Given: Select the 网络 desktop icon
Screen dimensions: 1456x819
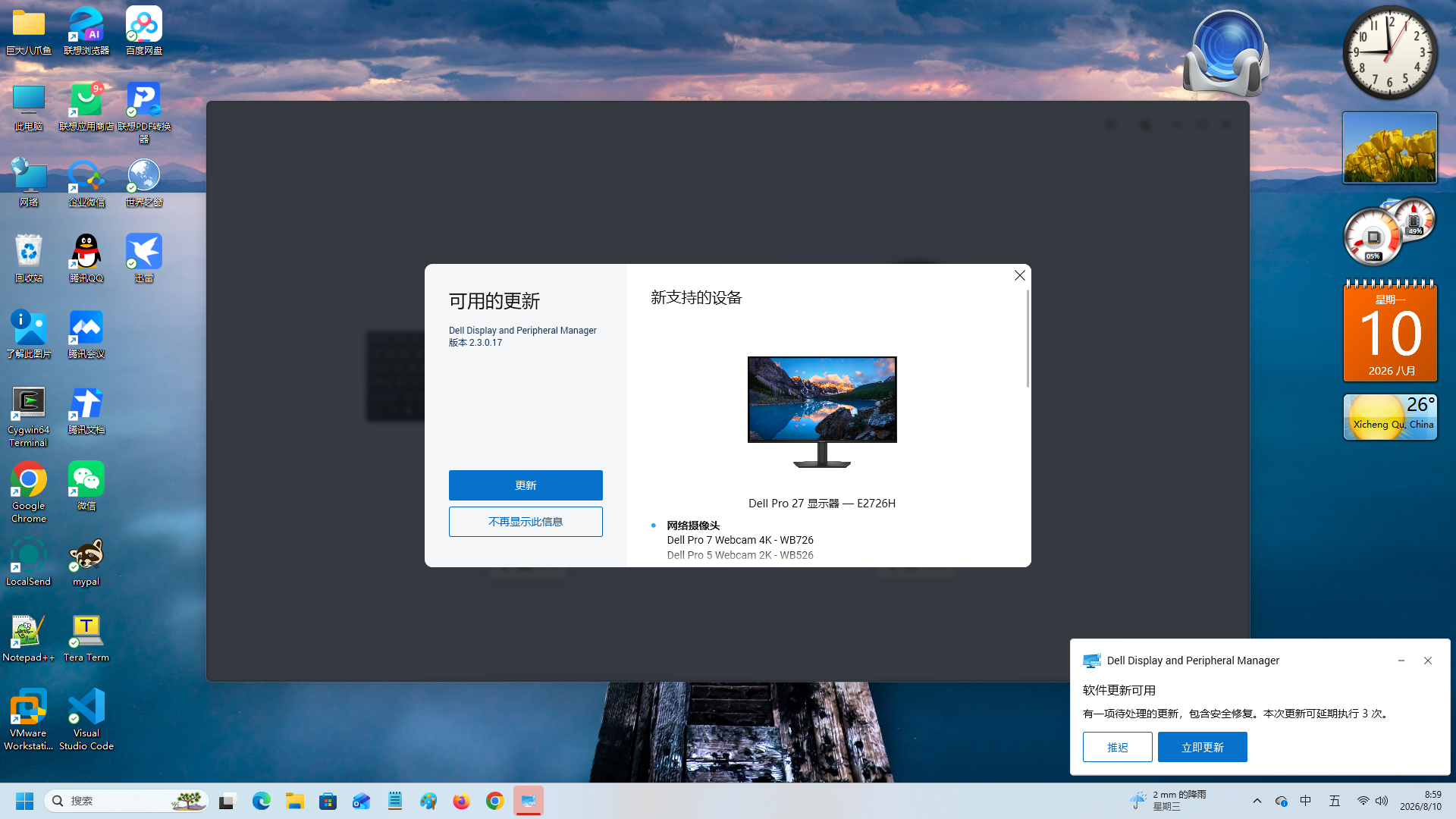Looking at the screenshot, I should point(29,183).
